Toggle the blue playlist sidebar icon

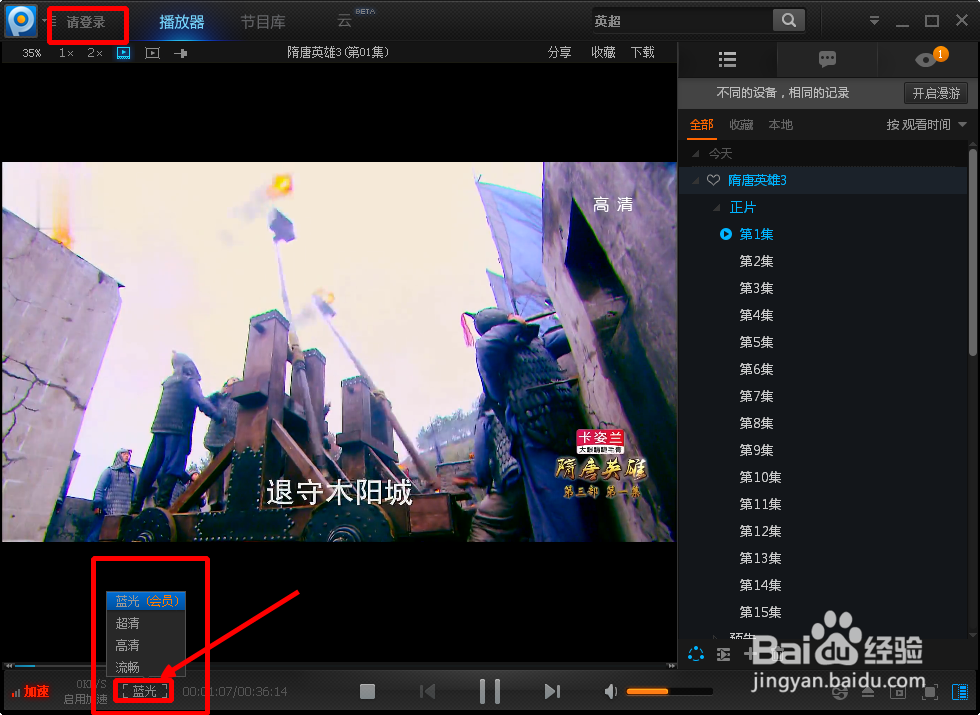pyautogui.click(x=960, y=691)
